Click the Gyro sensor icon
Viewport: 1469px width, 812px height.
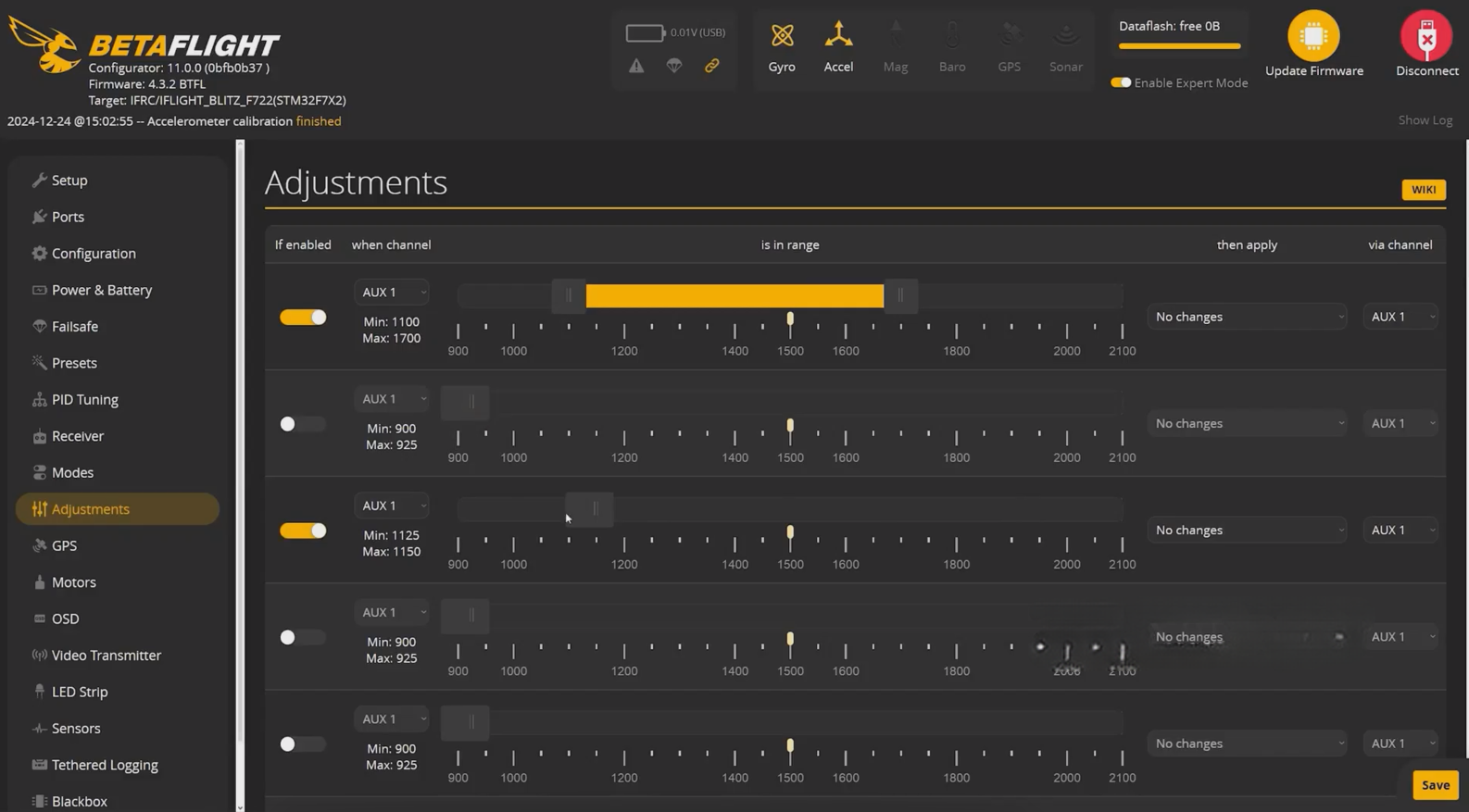tap(782, 35)
